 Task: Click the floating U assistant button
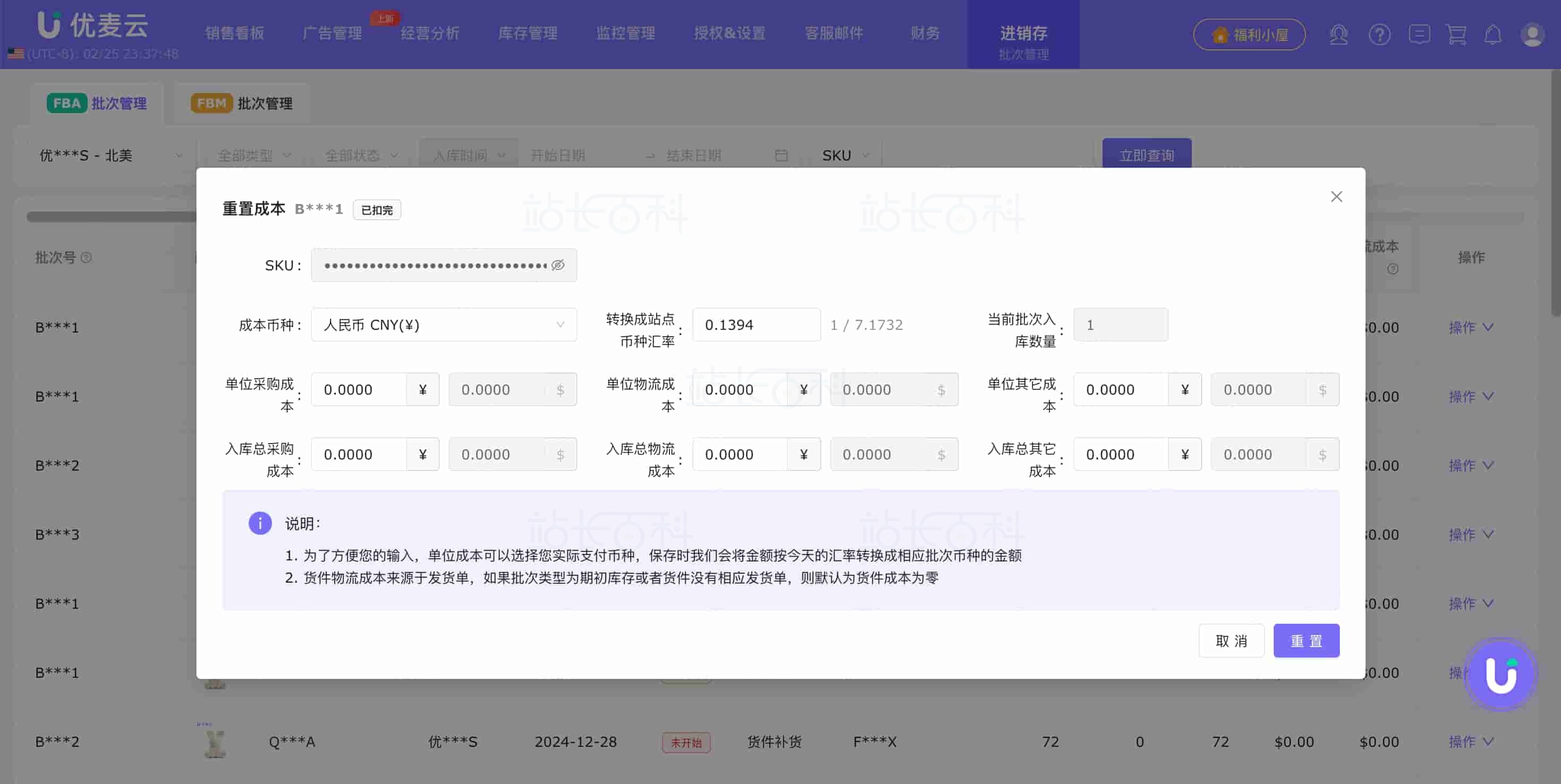(x=1500, y=674)
